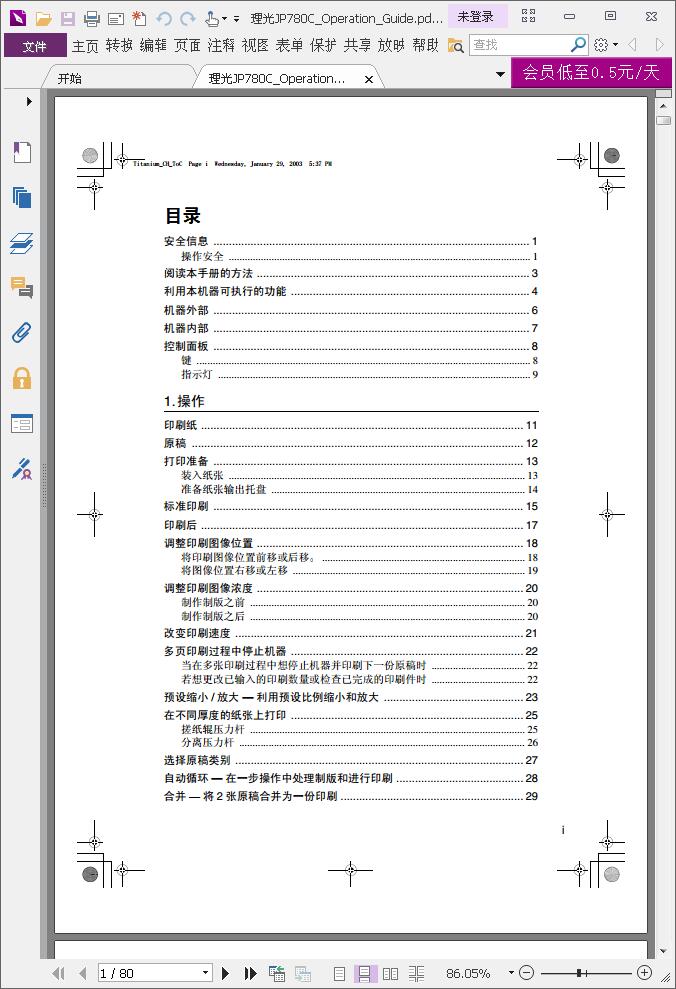This screenshot has height=989, width=676.
Task: Print the document using the printer icon
Action: (92, 18)
